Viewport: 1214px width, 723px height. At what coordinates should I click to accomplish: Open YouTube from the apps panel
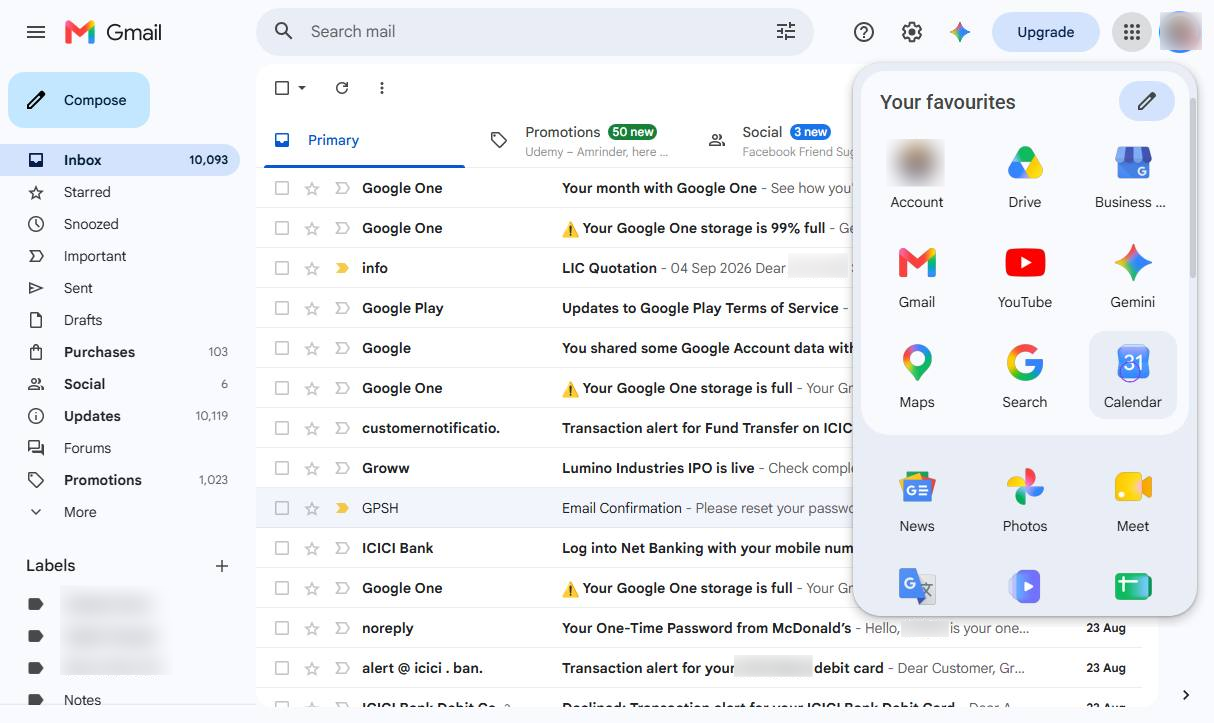1024,275
